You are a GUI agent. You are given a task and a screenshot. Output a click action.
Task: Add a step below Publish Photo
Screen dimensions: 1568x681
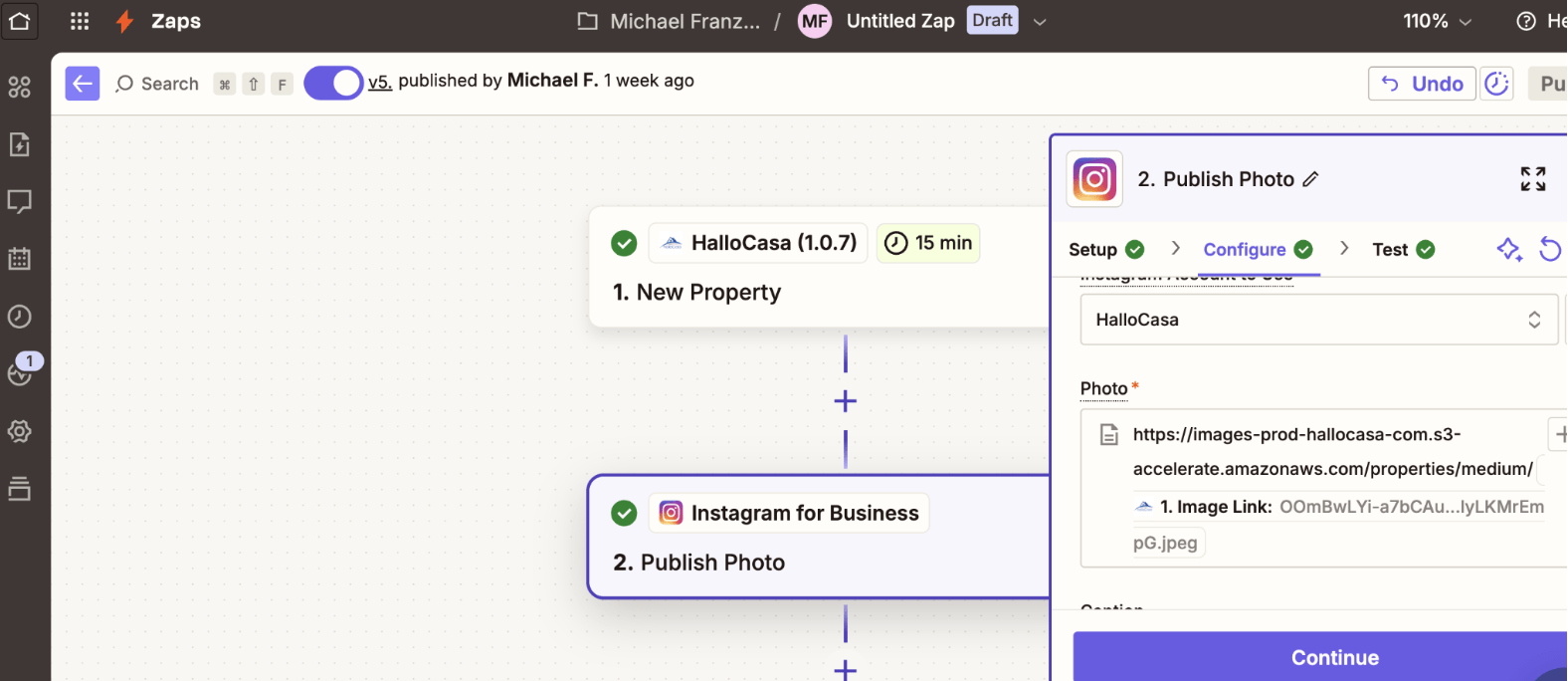click(x=846, y=670)
